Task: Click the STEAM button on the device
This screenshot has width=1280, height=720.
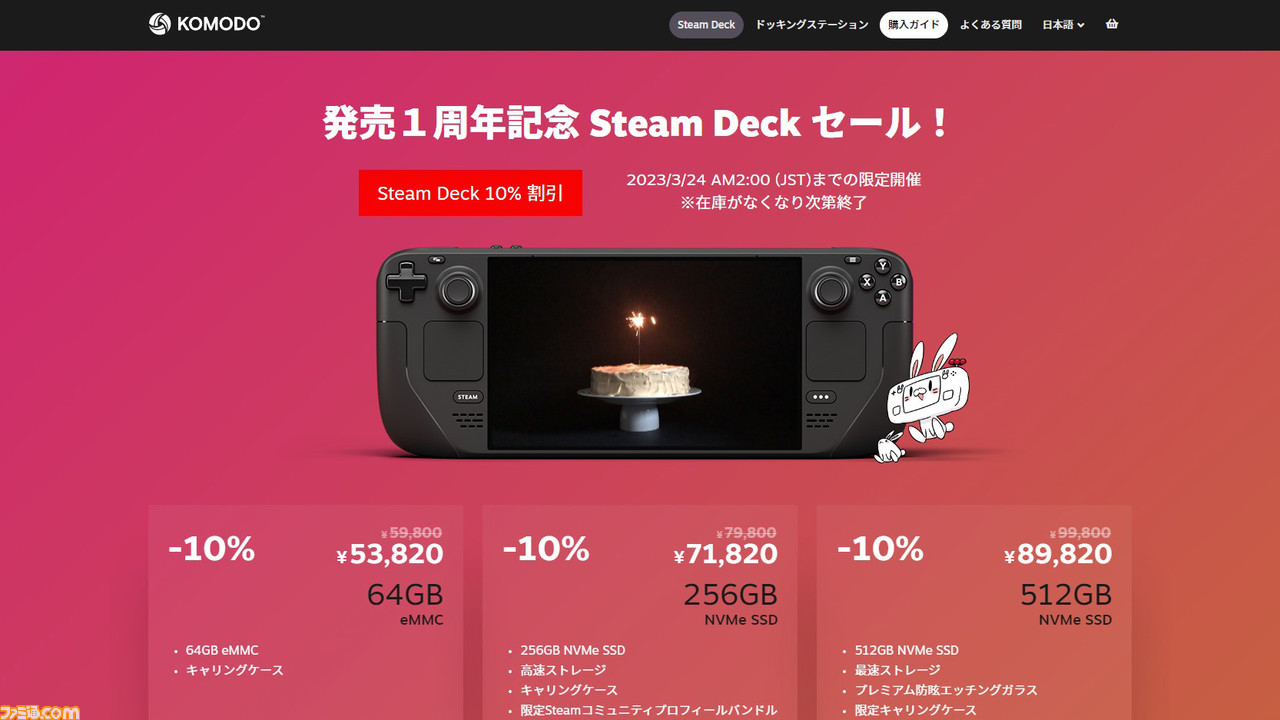Action: 468,397
